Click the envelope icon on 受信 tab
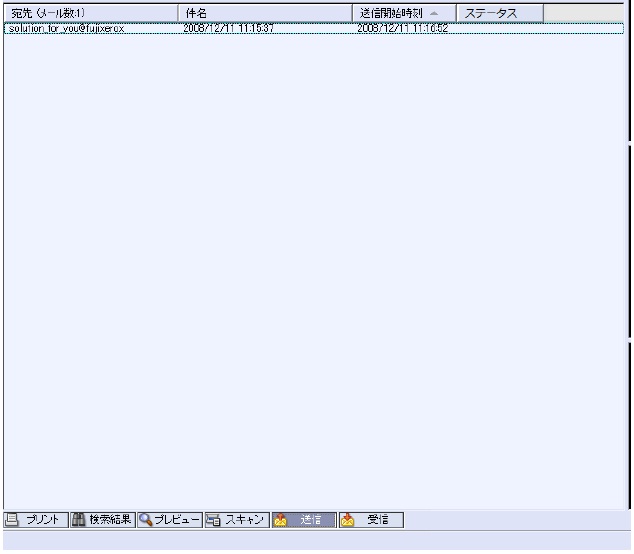This screenshot has width=634, height=554. (x=348, y=520)
